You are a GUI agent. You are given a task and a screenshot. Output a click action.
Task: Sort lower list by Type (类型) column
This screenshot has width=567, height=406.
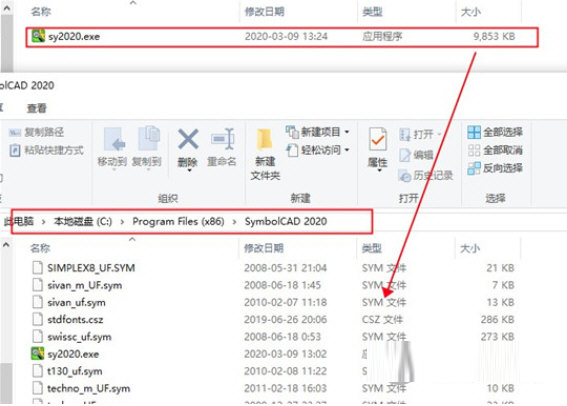(x=371, y=248)
